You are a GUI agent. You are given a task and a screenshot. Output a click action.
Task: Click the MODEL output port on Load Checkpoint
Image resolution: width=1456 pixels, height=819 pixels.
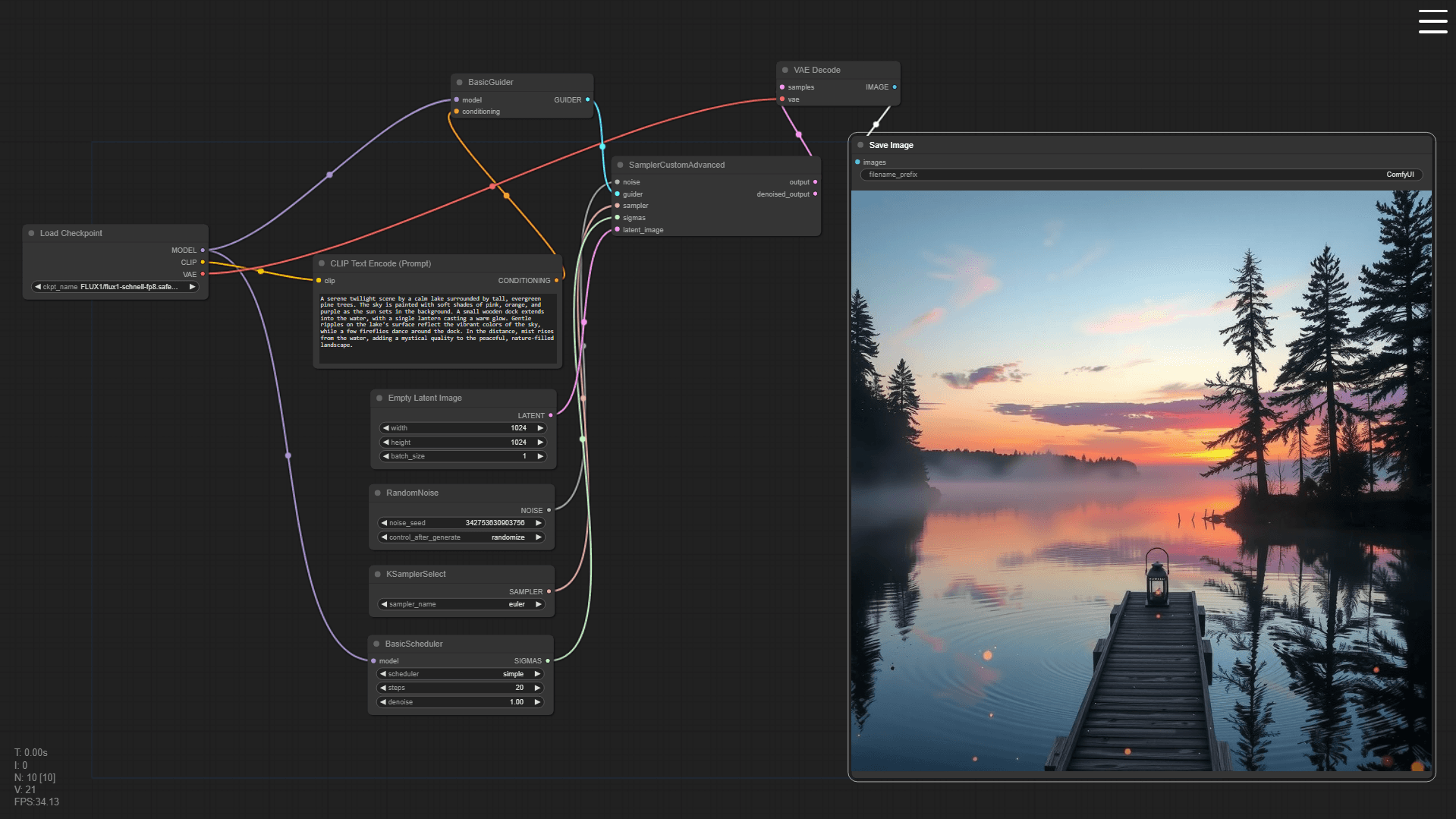pos(203,250)
